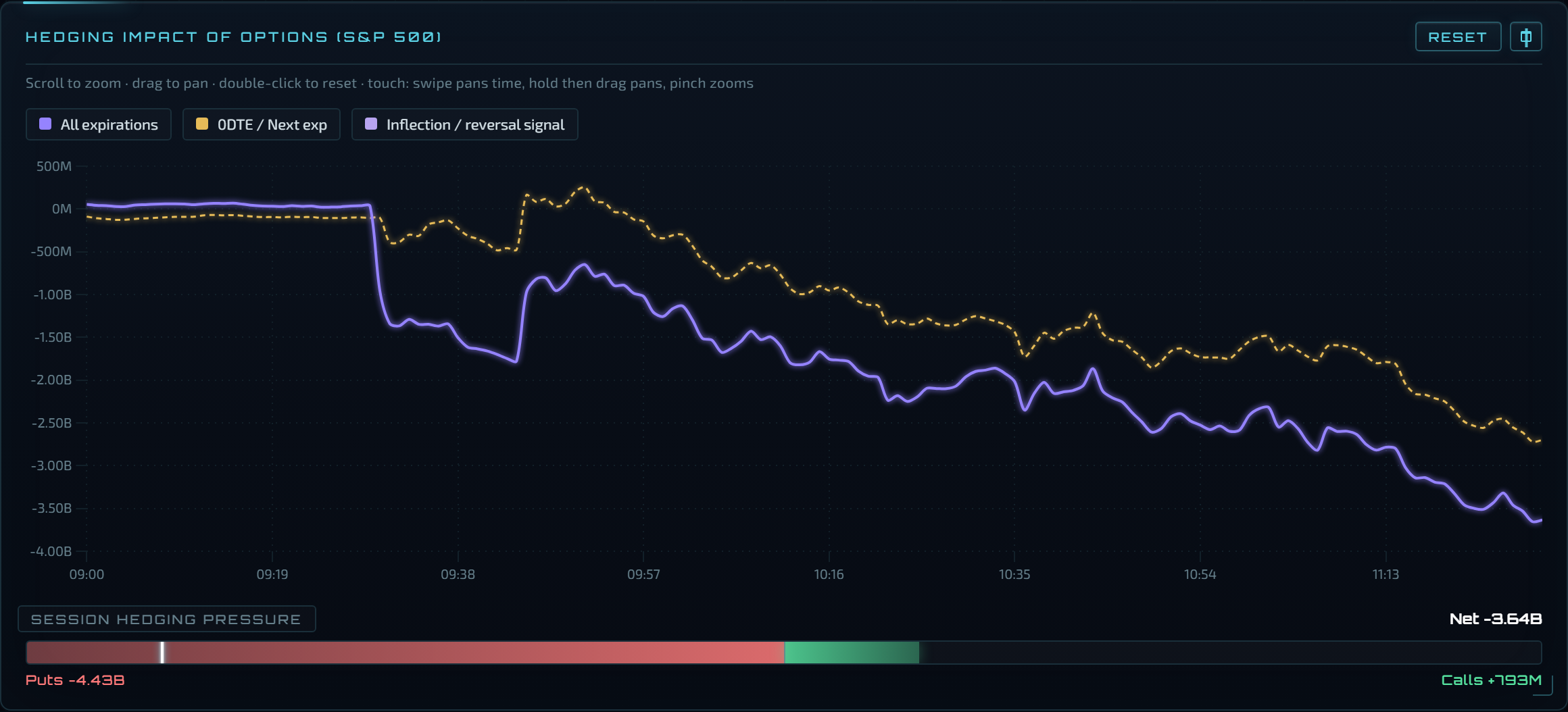Click the Scroll to zoom instructions text
Screen dimensions: 1568x712
389,83
